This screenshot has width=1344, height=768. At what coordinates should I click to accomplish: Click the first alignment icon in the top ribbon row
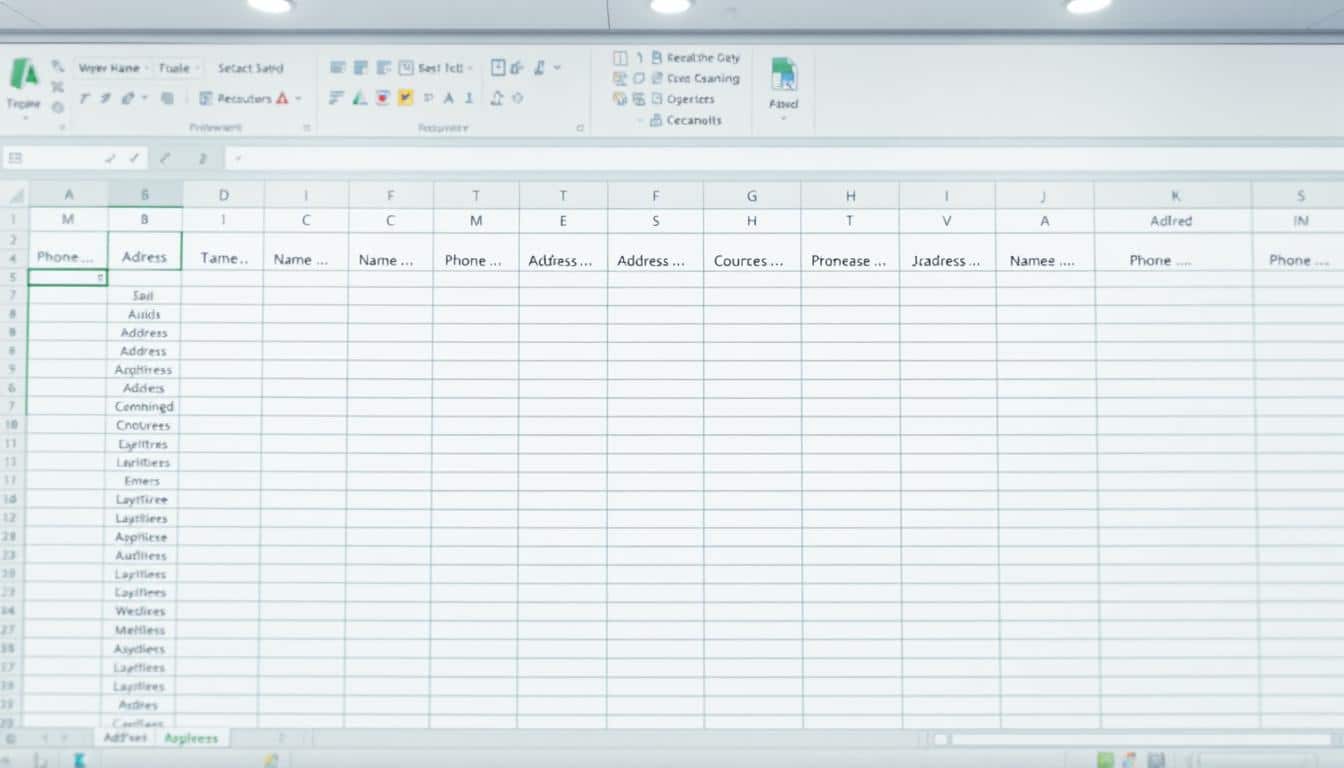[x=338, y=68]
